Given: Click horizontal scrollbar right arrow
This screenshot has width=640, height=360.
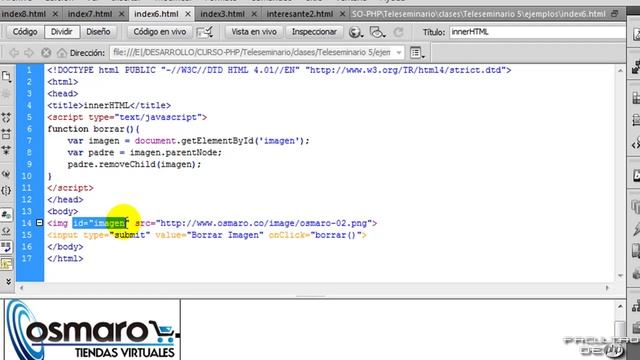Looking at the screenshot, I should (608, 288).
